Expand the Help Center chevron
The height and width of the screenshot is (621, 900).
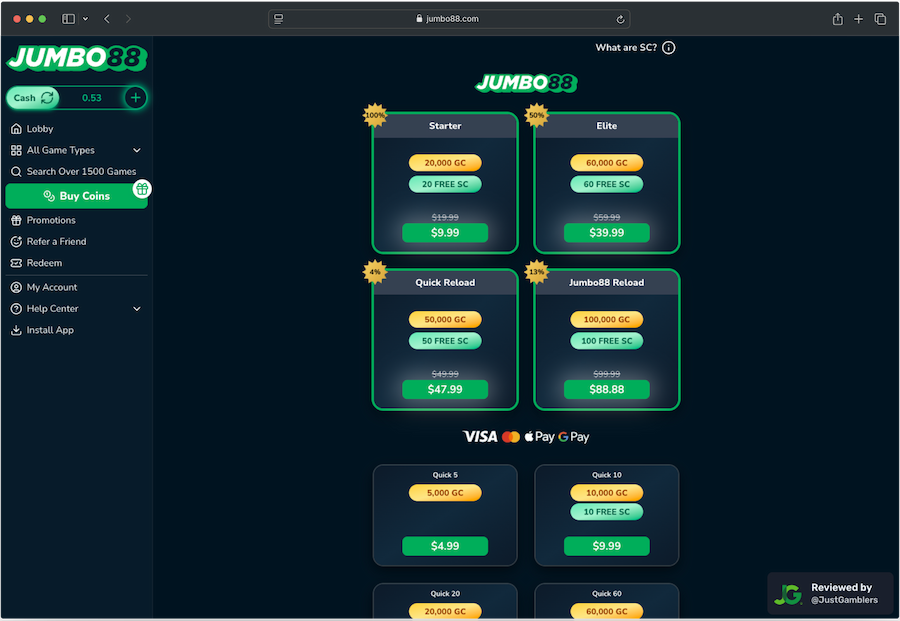(x=137, y=309)
